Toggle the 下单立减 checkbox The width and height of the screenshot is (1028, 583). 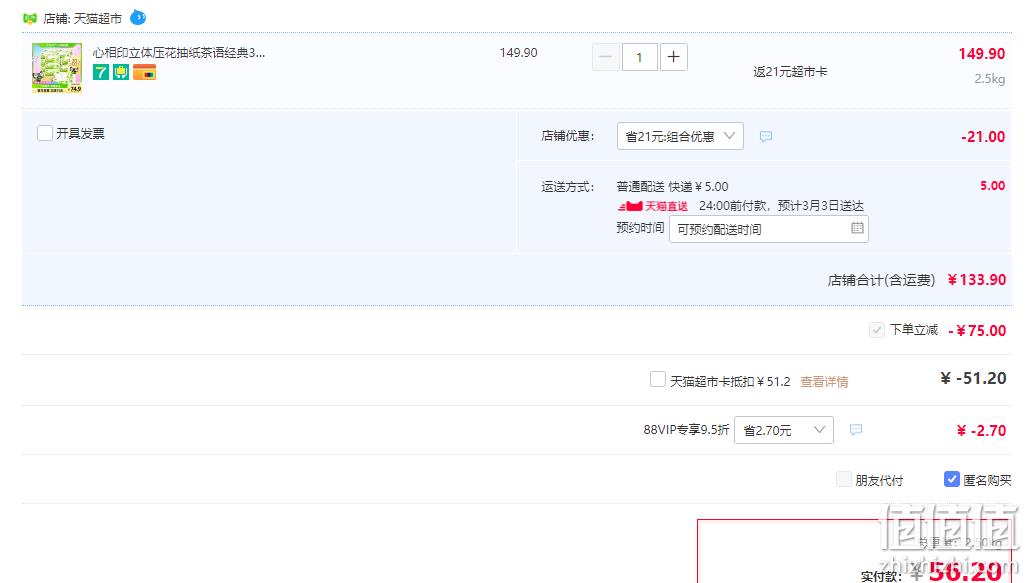(x=877, y=330)
